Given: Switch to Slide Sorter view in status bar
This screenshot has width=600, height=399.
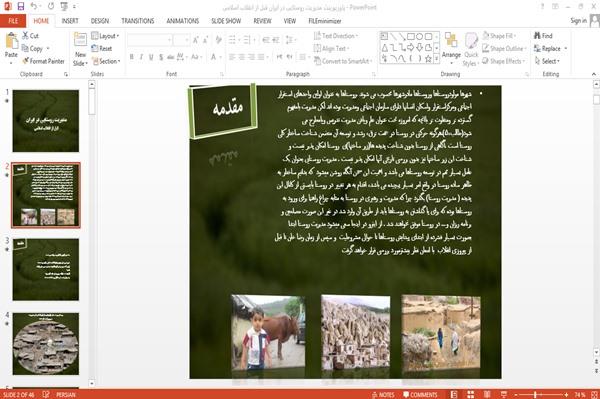Looking at the screenshot, I should [470, 394].
